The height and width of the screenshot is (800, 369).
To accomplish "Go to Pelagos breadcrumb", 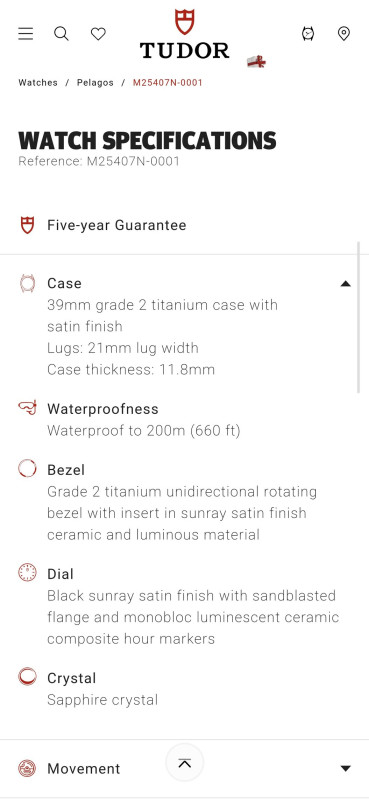I will 95,83.
